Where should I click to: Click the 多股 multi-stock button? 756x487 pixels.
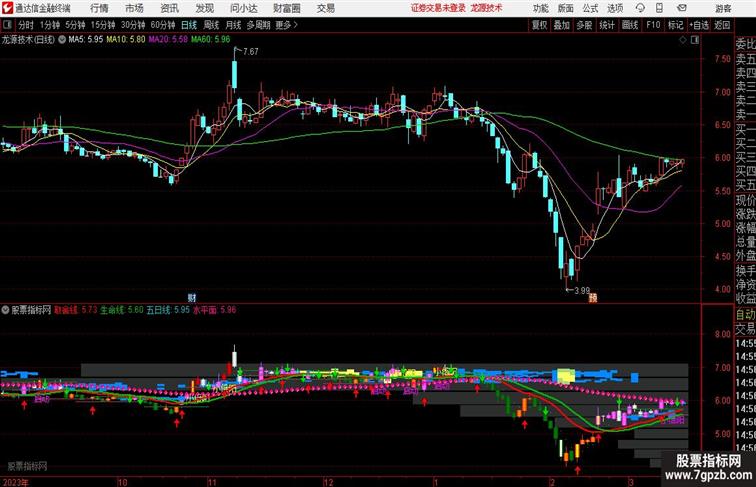[584, 25]
